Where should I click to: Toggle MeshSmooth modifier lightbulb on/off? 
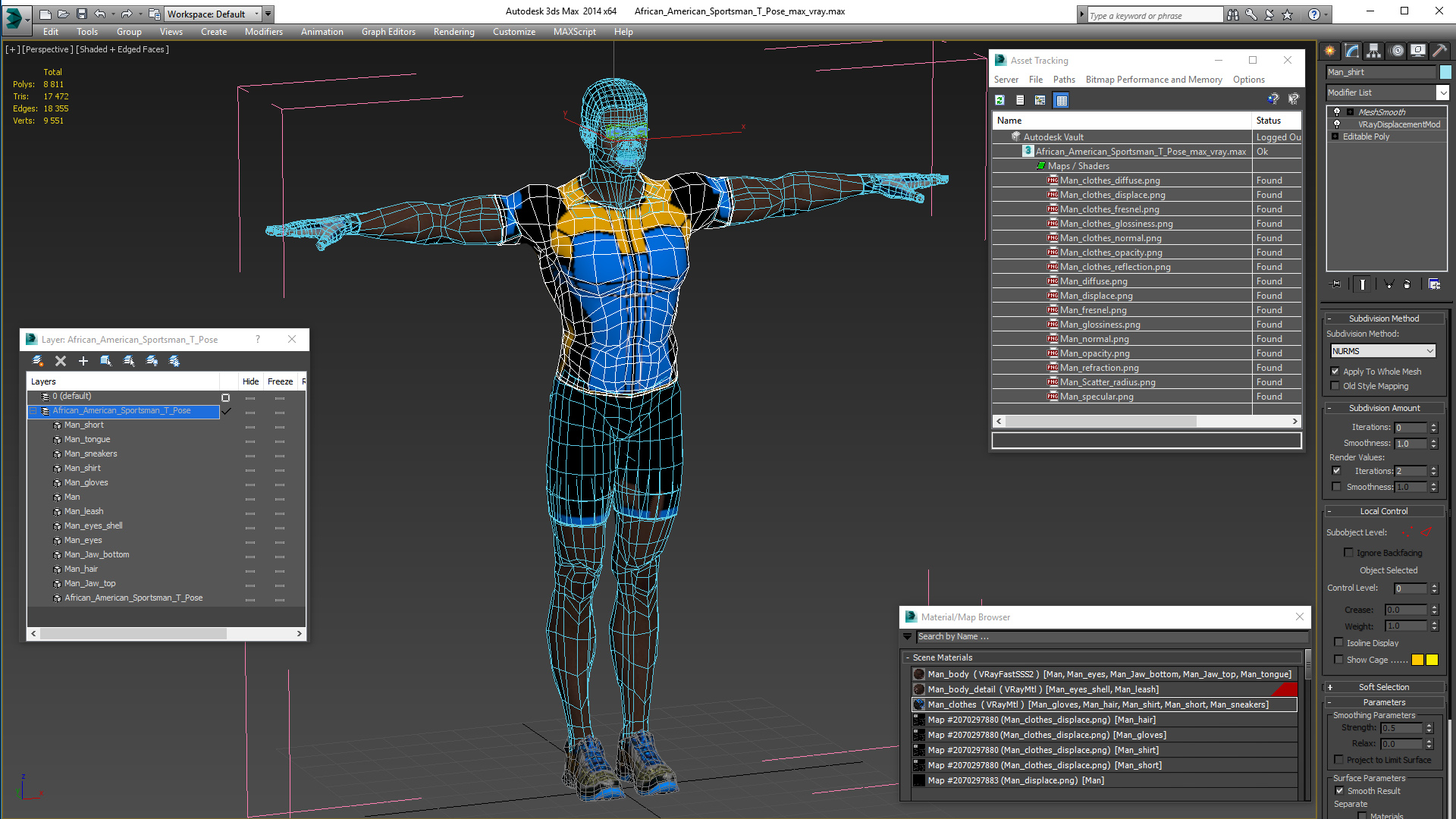pyautogui.click(x=1337, y=111)
